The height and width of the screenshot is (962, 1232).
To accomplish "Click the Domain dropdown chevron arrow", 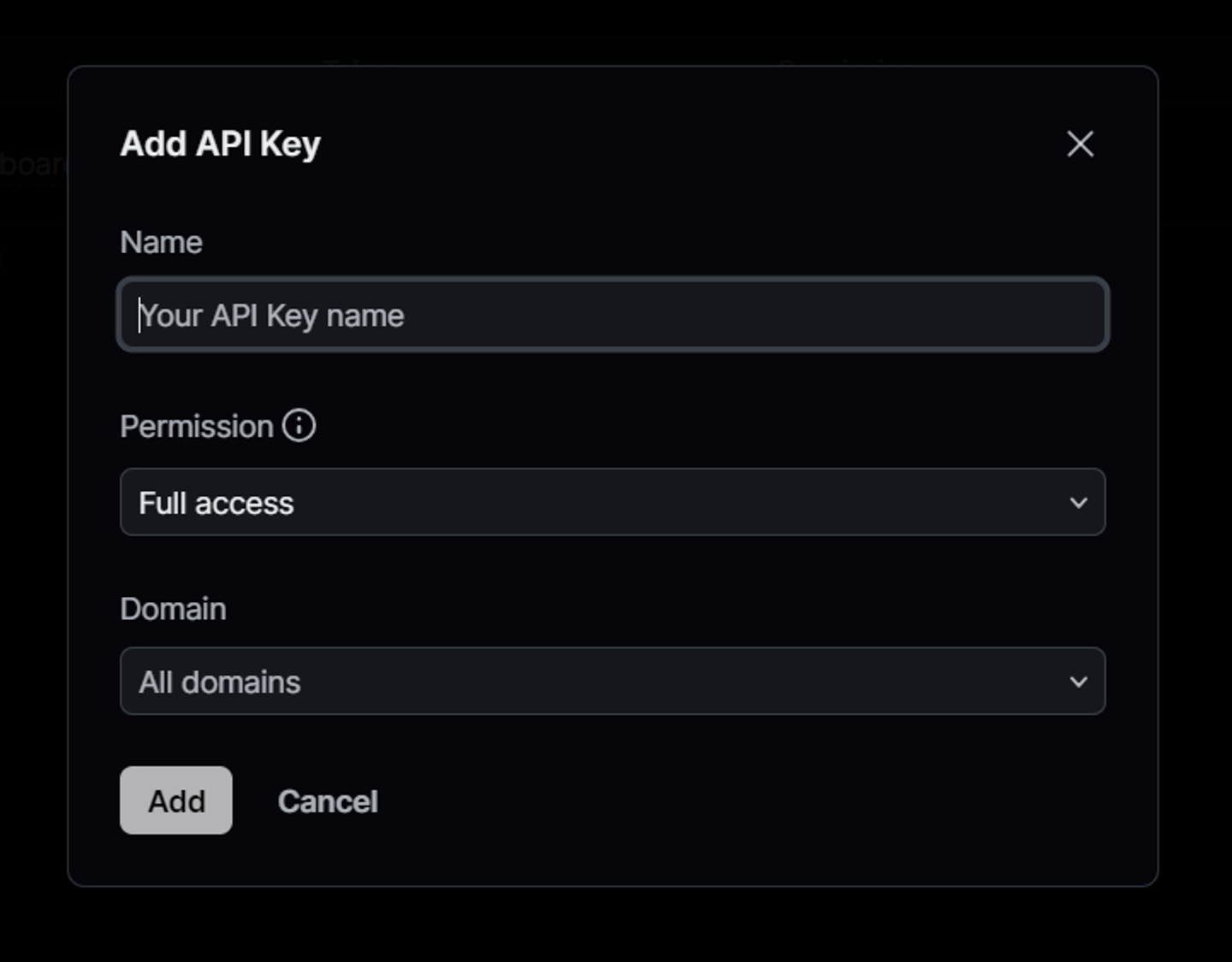I will coord(1078,682).
